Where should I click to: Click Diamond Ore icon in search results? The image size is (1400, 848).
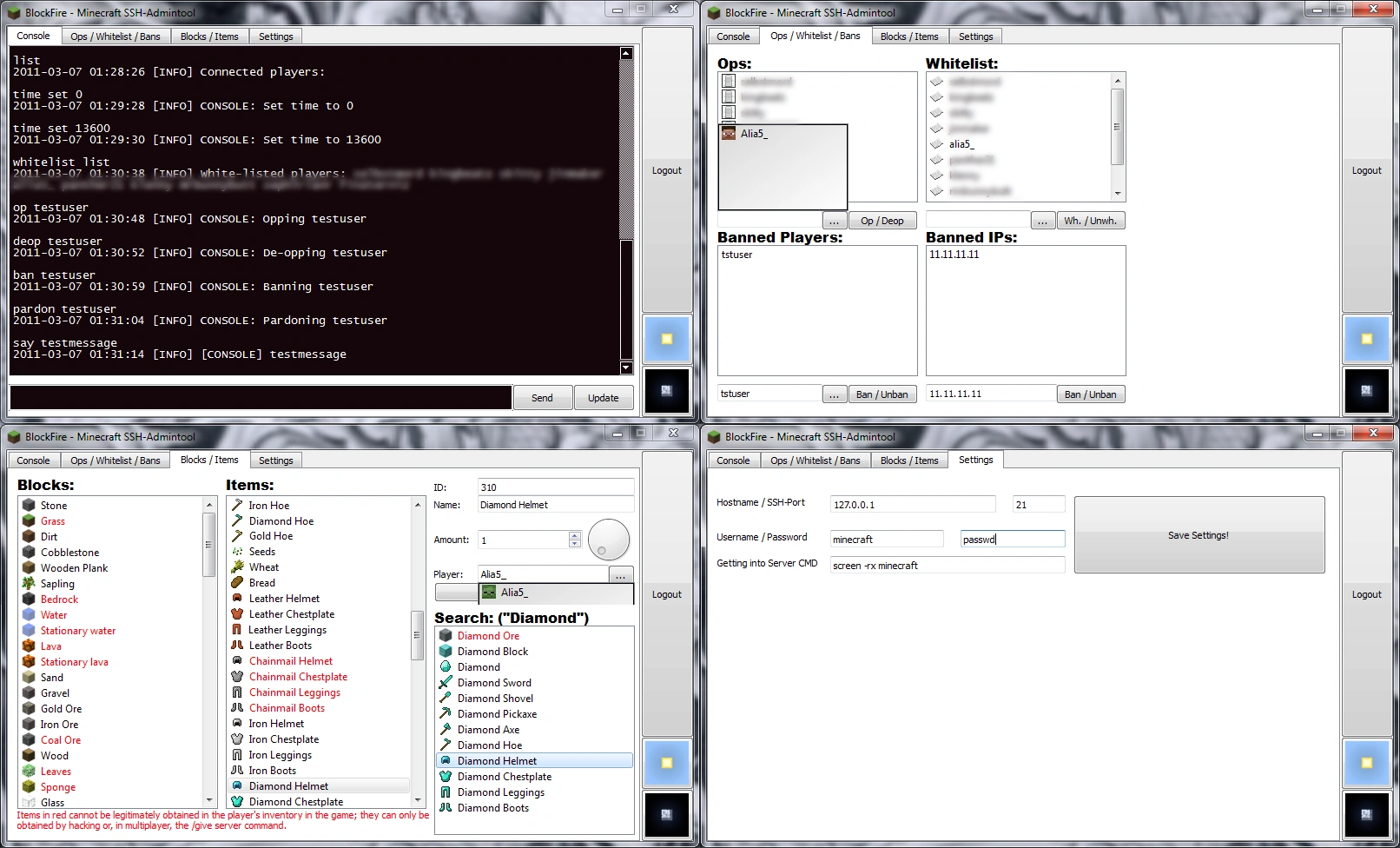click(x=446, y=635)
